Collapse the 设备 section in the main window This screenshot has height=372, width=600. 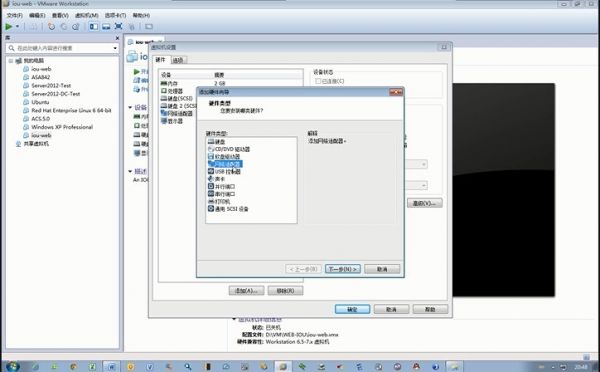tap(130, 108)
